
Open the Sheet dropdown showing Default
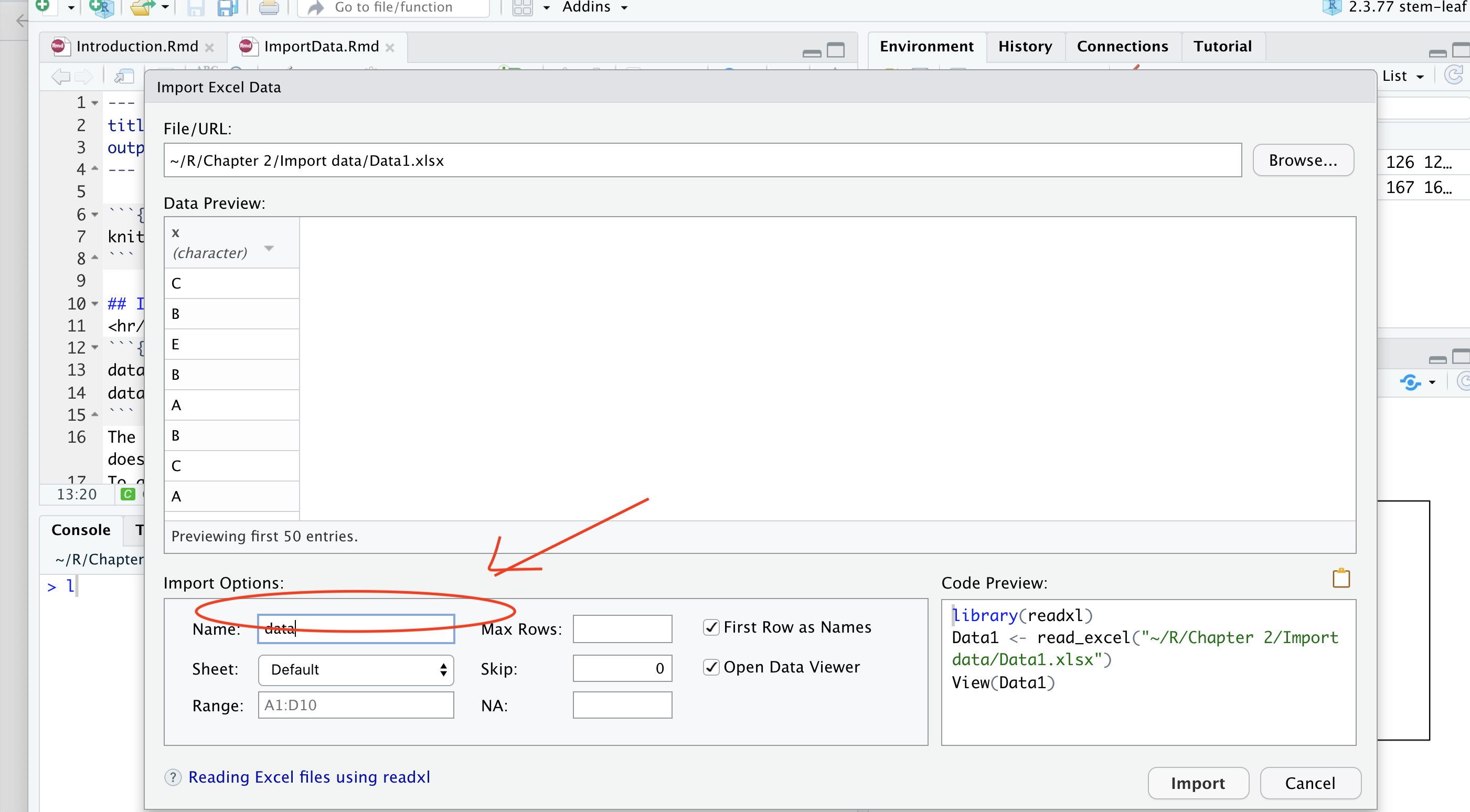[356, 669]
